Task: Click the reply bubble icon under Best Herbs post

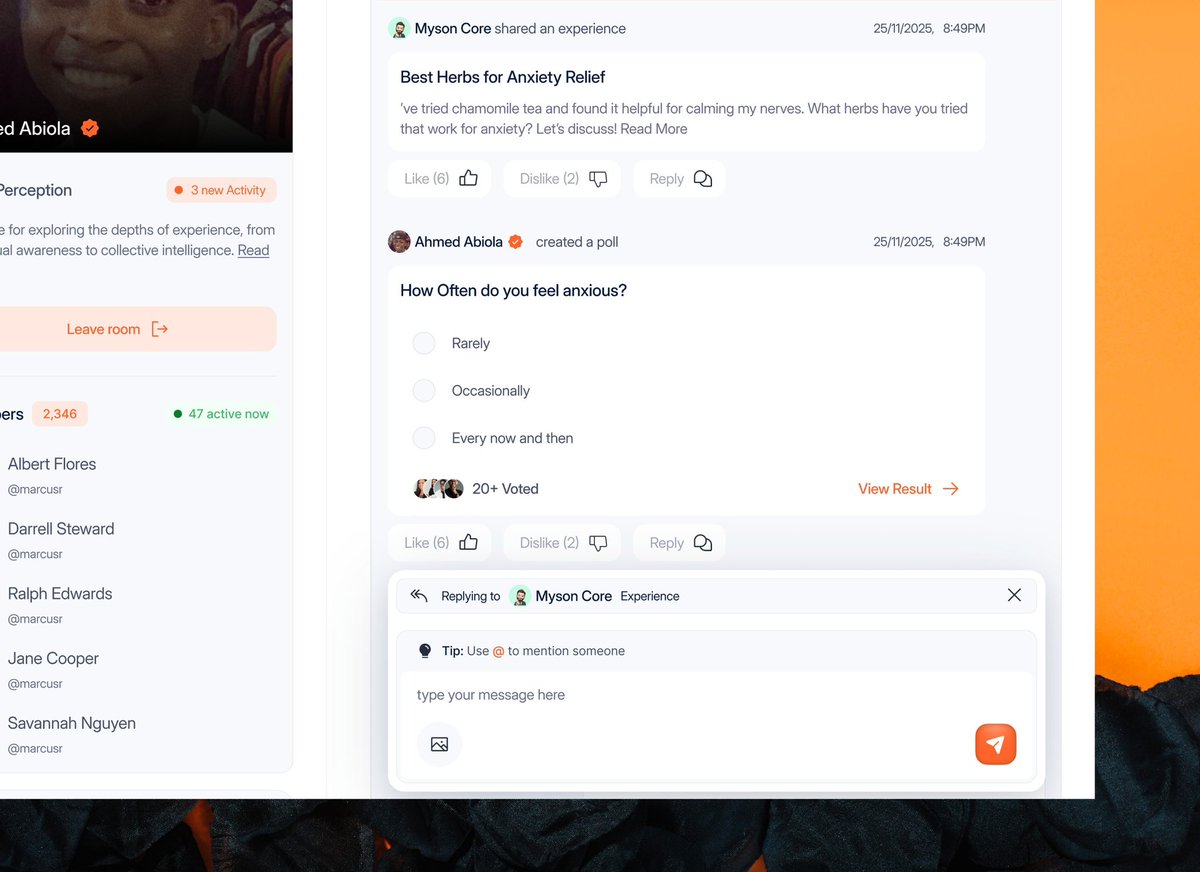Action: click(703, 179)
